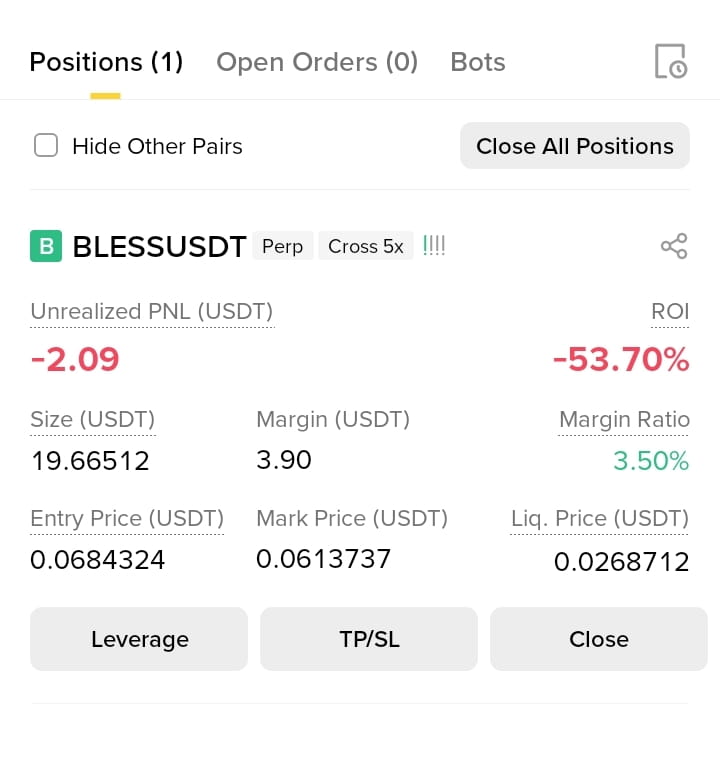Screen dimensions: 720x777
Task: Select the Positions (1) tab
Action: [x=106, y=62]
